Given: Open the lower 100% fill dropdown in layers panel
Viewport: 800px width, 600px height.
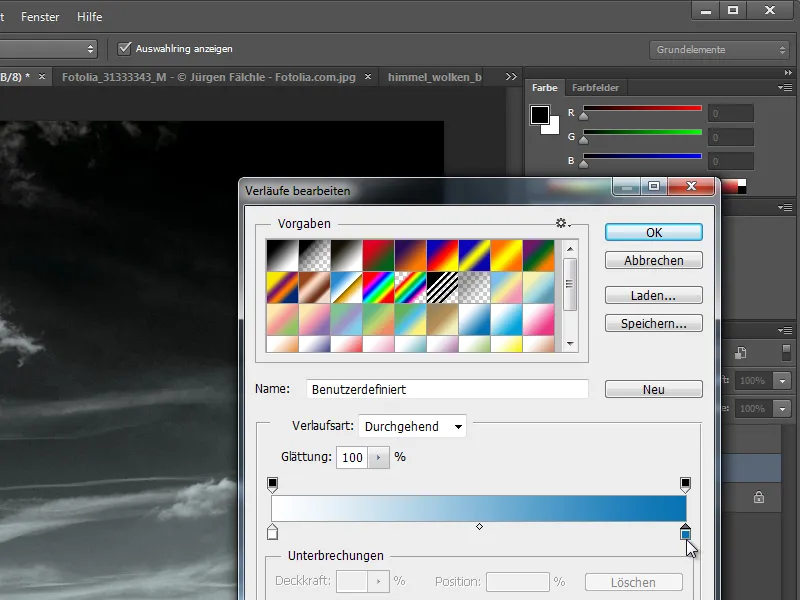Looking at the screenshot, I should pos(782,409).
